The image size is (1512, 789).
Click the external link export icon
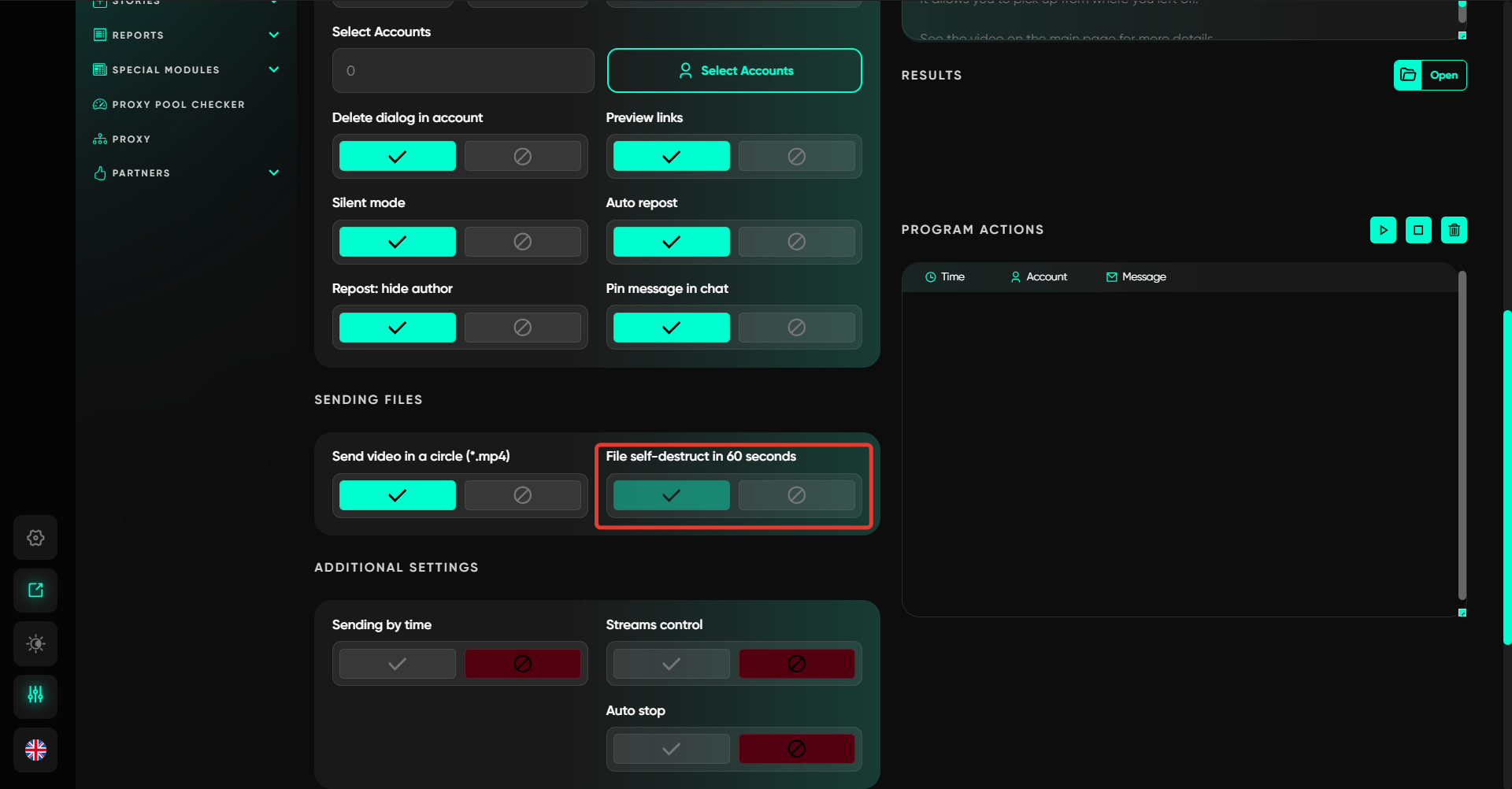35,591
